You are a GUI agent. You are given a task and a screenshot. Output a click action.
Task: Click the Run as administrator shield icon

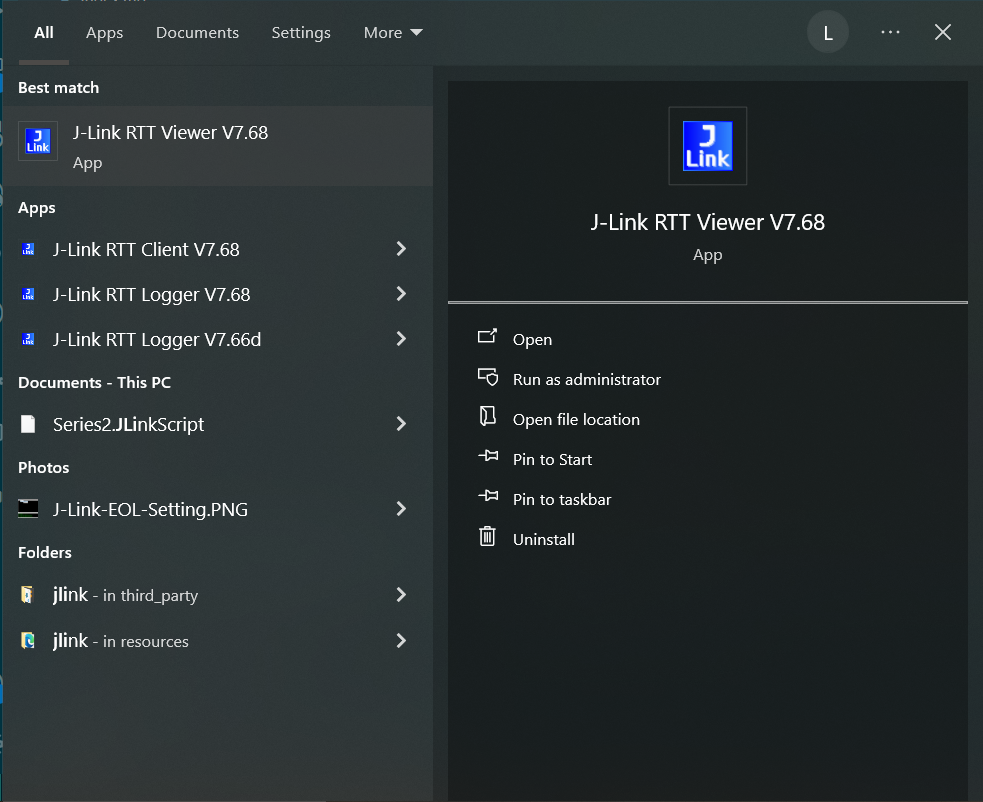(x=487, y=378)
